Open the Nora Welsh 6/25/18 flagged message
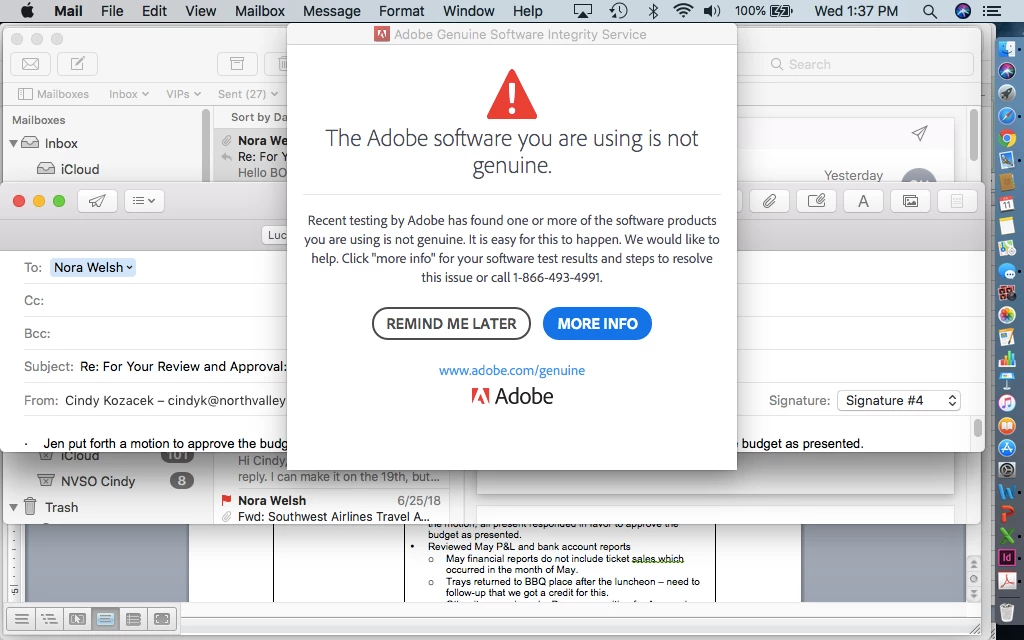 (332, 508)
